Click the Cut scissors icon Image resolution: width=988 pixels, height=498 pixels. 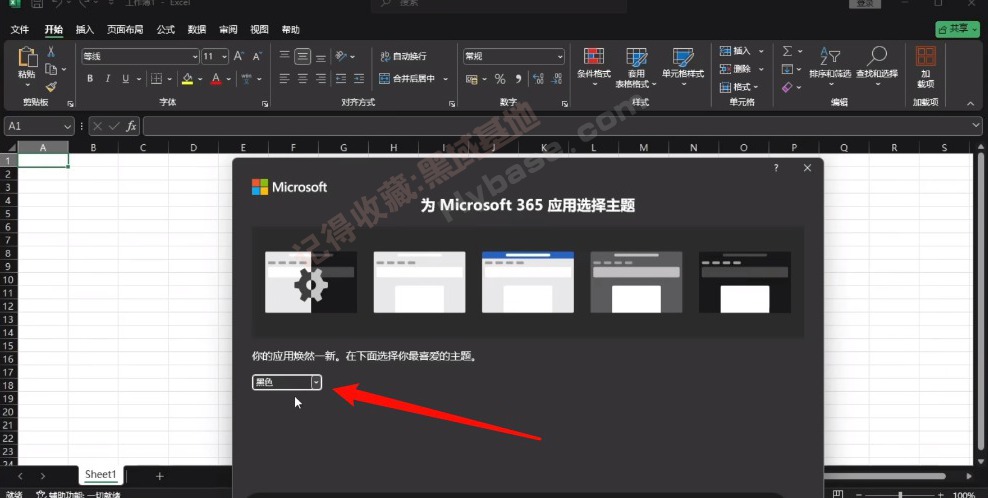point(51,52)
